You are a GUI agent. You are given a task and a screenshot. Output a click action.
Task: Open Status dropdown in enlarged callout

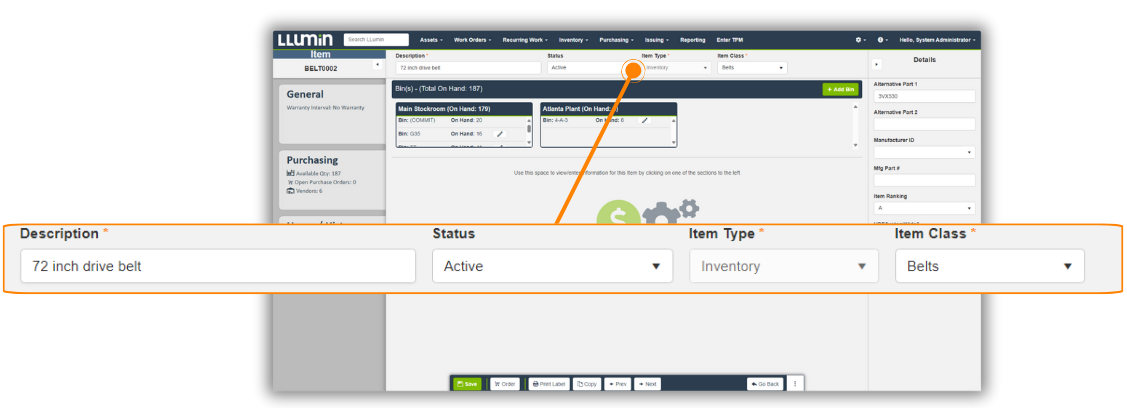pyautogui.click(x=553, y=266)
